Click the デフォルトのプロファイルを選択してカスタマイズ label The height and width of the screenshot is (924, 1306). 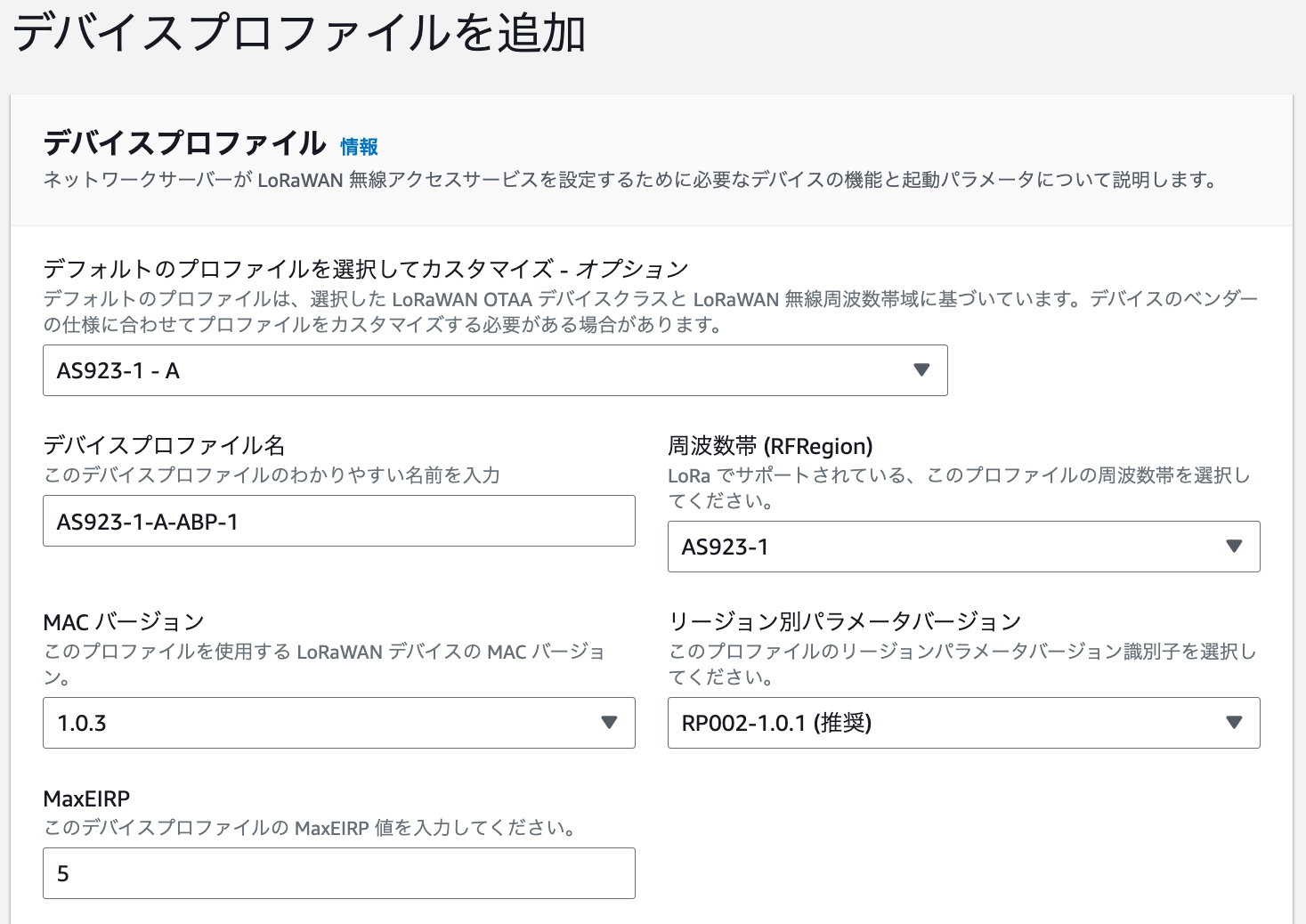[365, 269]
